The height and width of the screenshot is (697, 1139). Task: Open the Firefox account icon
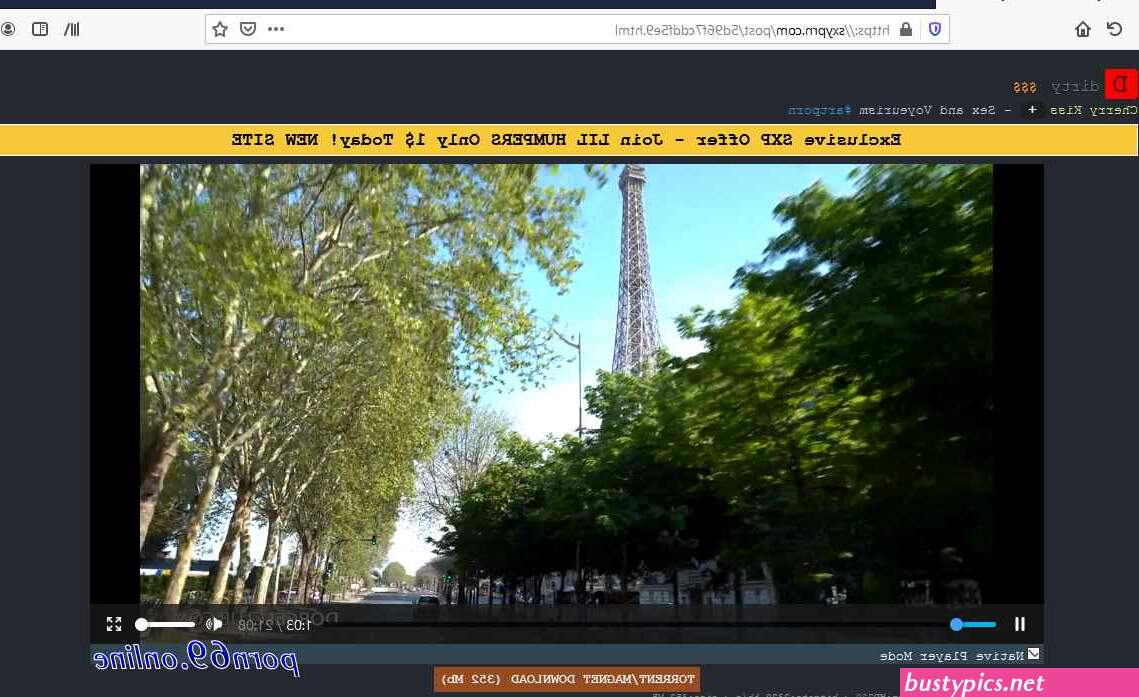[x=7, y=29]
